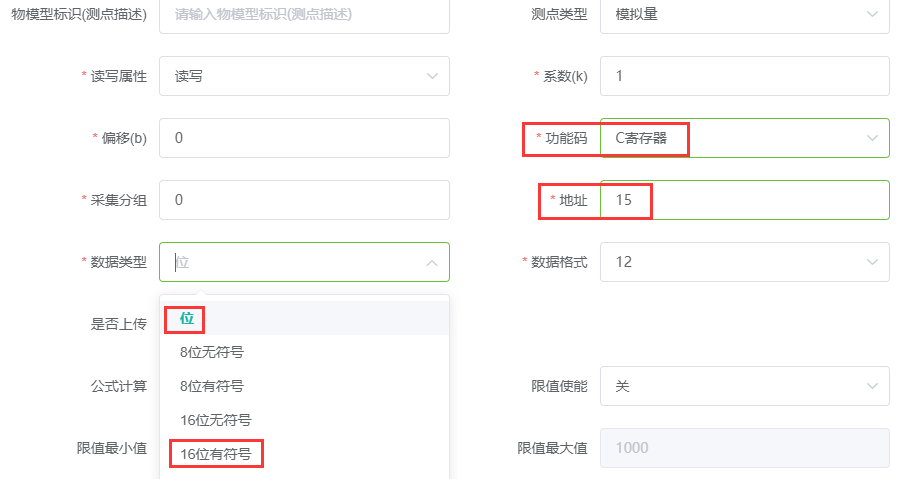
Task: Click the 物模型标识(测点描述) input field
Action: pos(304,16)
